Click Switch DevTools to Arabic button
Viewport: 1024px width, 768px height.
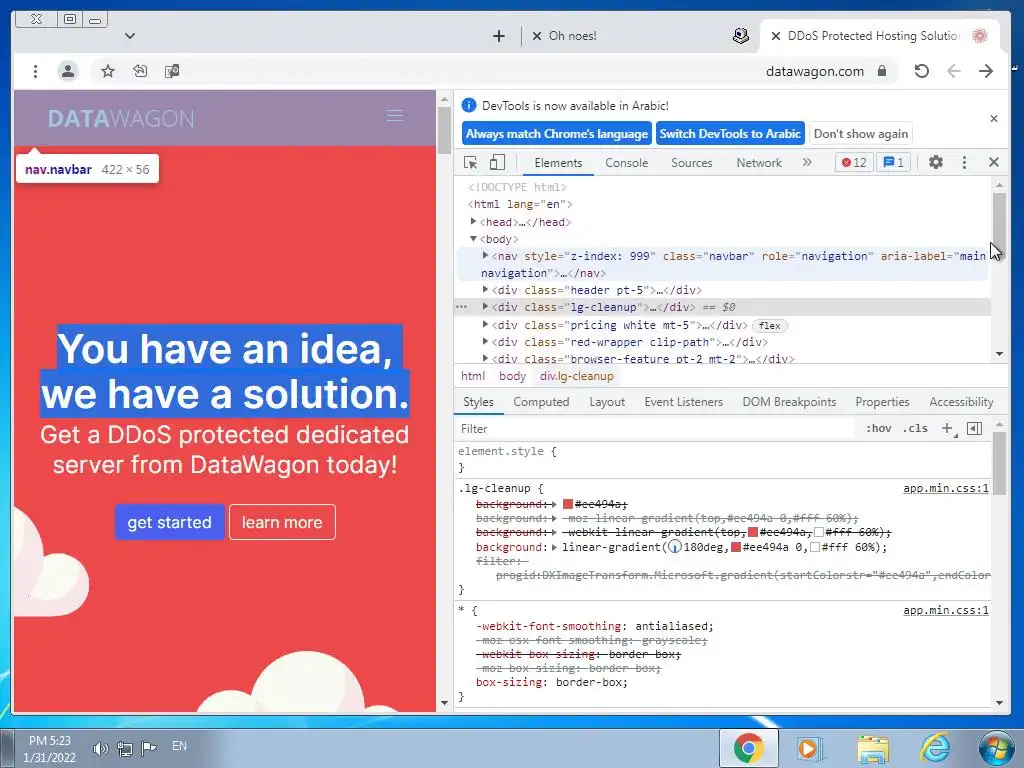(729, 134)
